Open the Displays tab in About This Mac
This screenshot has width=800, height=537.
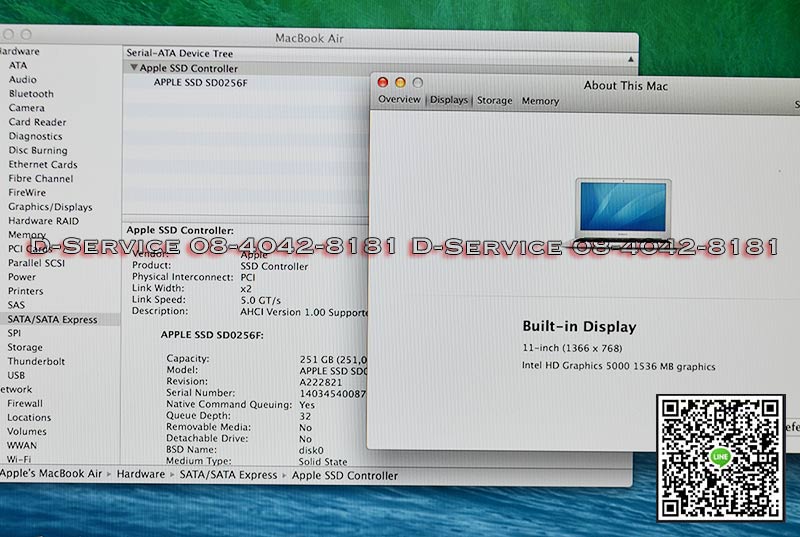(449, 100)
